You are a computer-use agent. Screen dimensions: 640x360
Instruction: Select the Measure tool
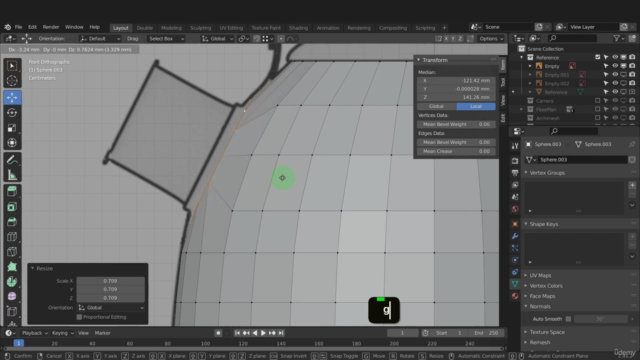coord(12,175)
